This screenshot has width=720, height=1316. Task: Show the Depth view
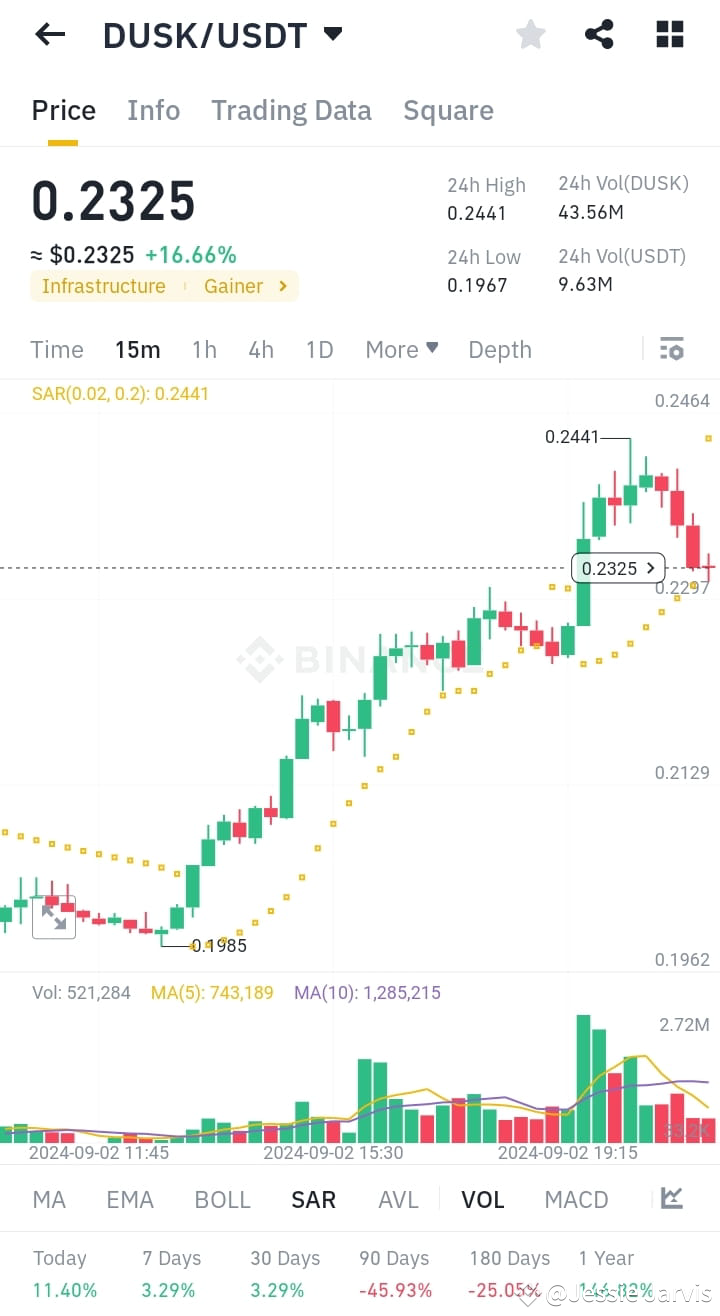point(499,349)
